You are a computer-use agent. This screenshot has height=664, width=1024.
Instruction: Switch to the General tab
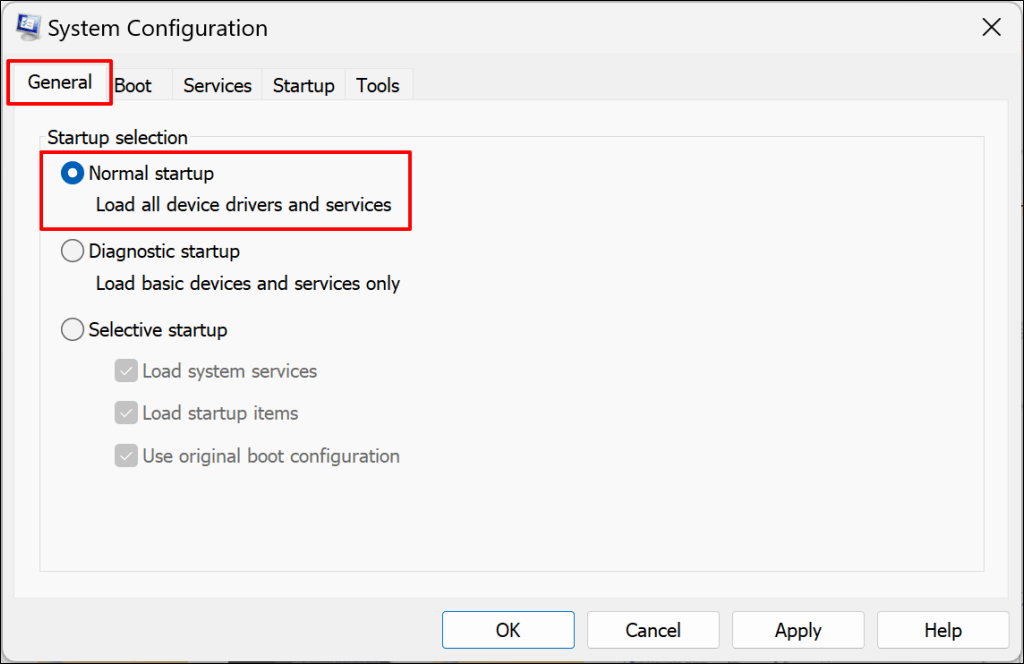tap(60, 83)
